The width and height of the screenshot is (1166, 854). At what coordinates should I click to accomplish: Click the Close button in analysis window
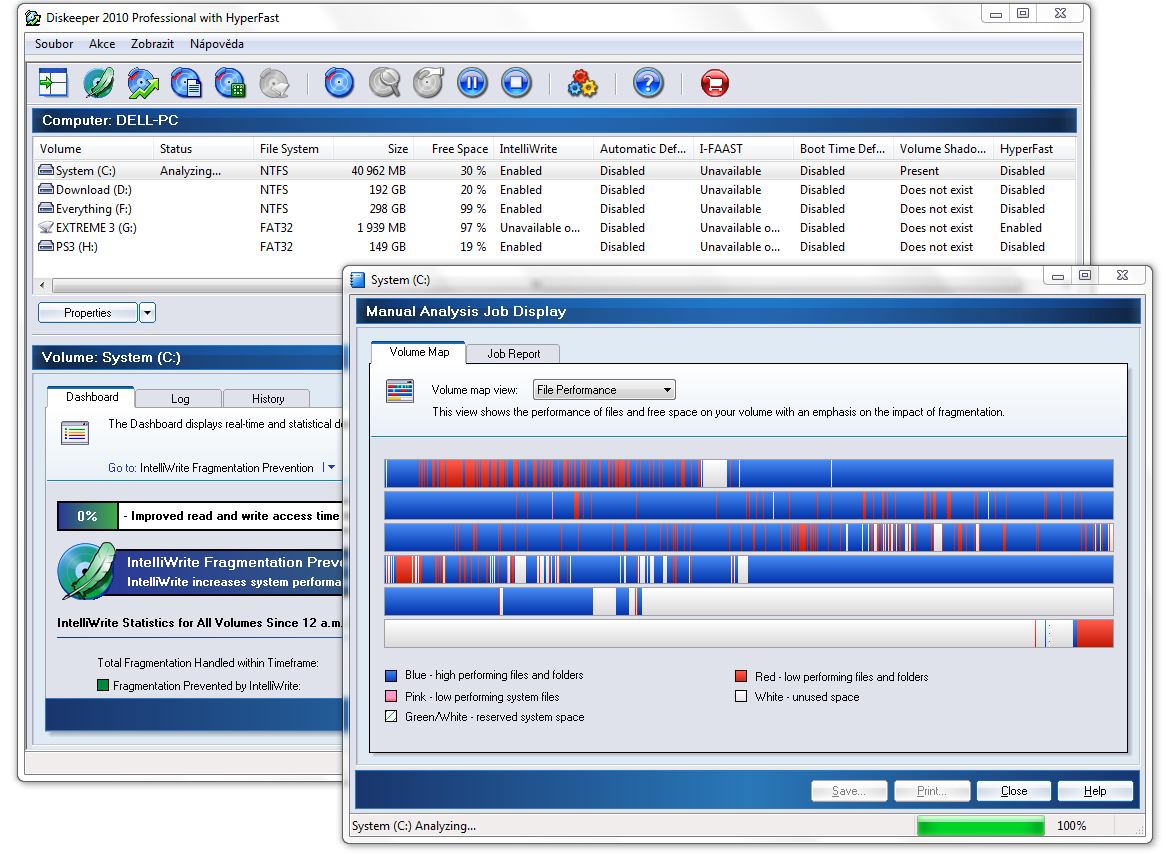(x=1014, y=791)
